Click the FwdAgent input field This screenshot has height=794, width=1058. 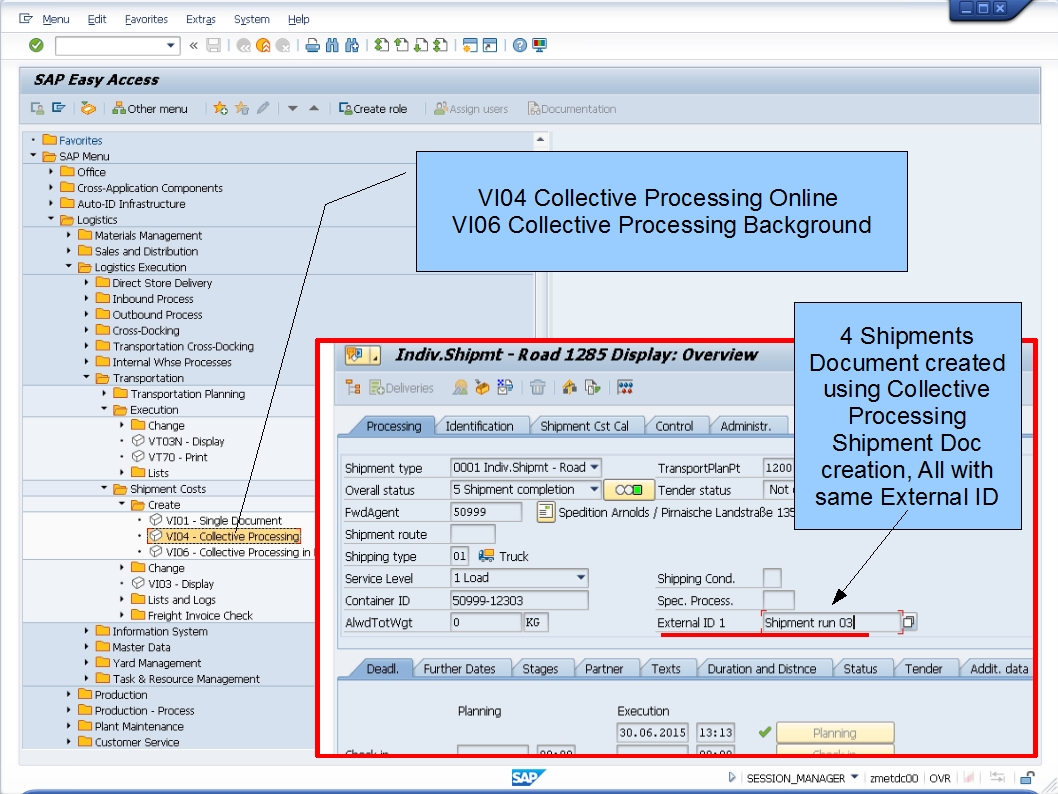486,512
